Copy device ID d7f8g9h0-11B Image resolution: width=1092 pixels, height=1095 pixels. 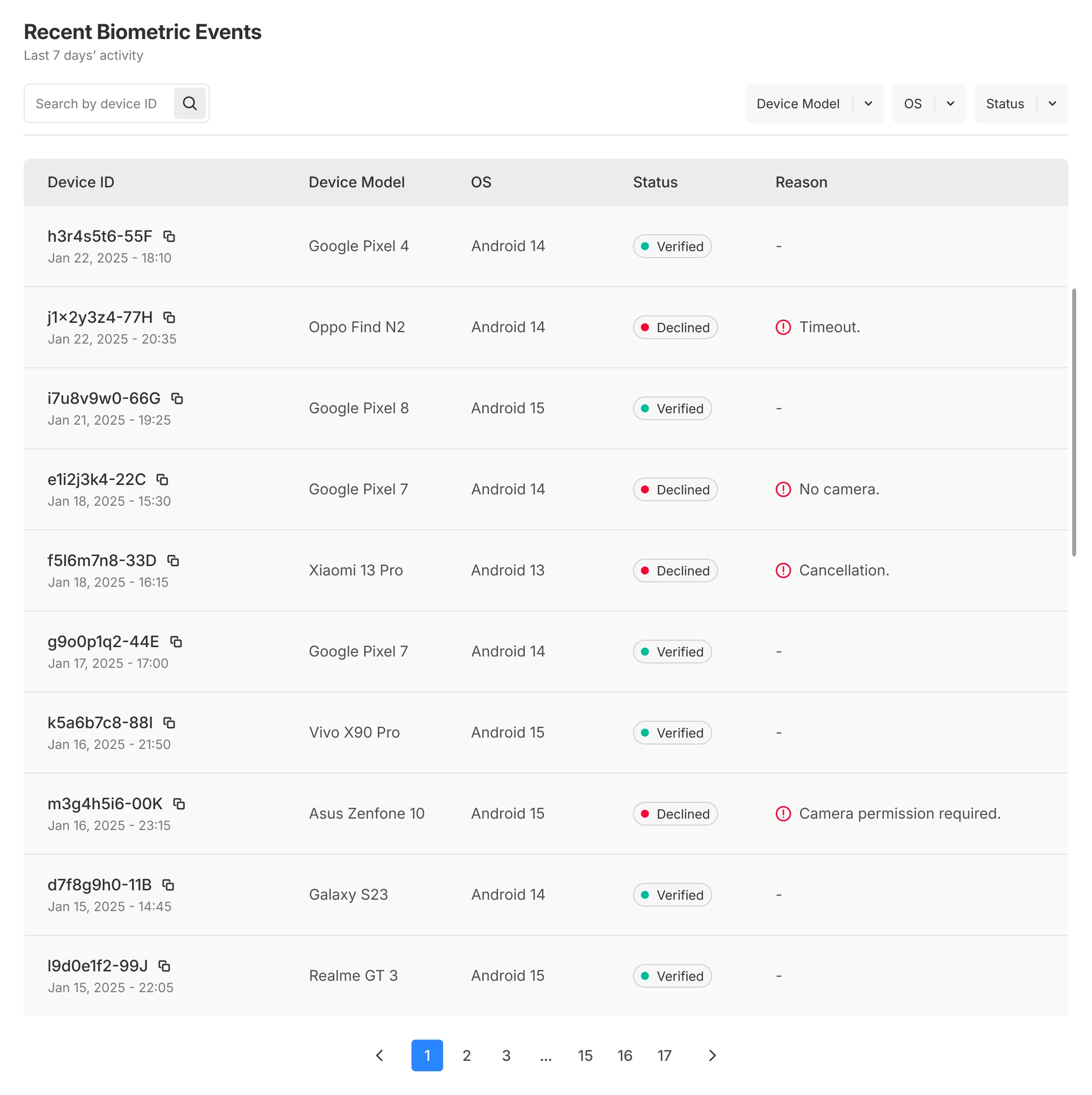[x=168, y=885]
